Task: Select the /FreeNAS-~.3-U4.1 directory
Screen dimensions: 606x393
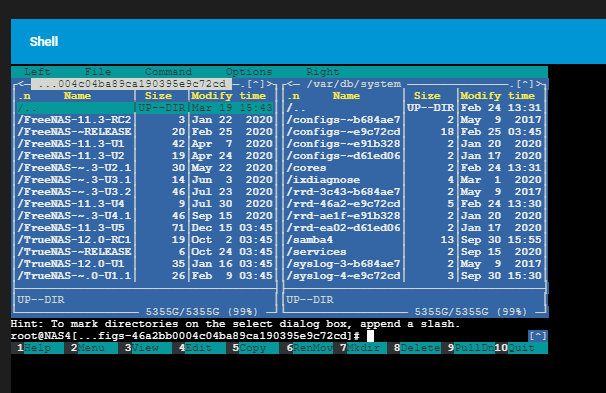Action: (145, 216)
